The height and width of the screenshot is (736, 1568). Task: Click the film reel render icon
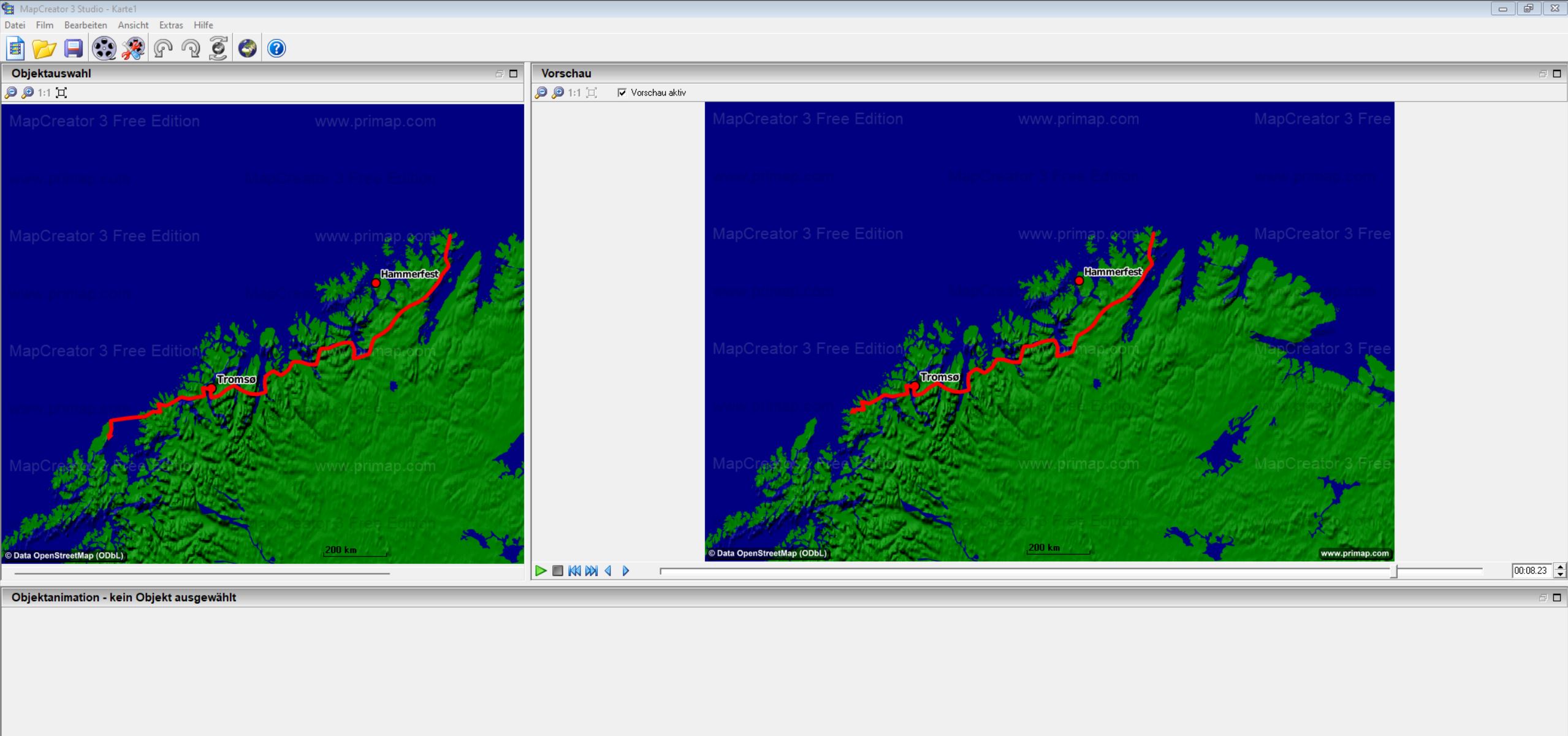(x=104, y=48)
